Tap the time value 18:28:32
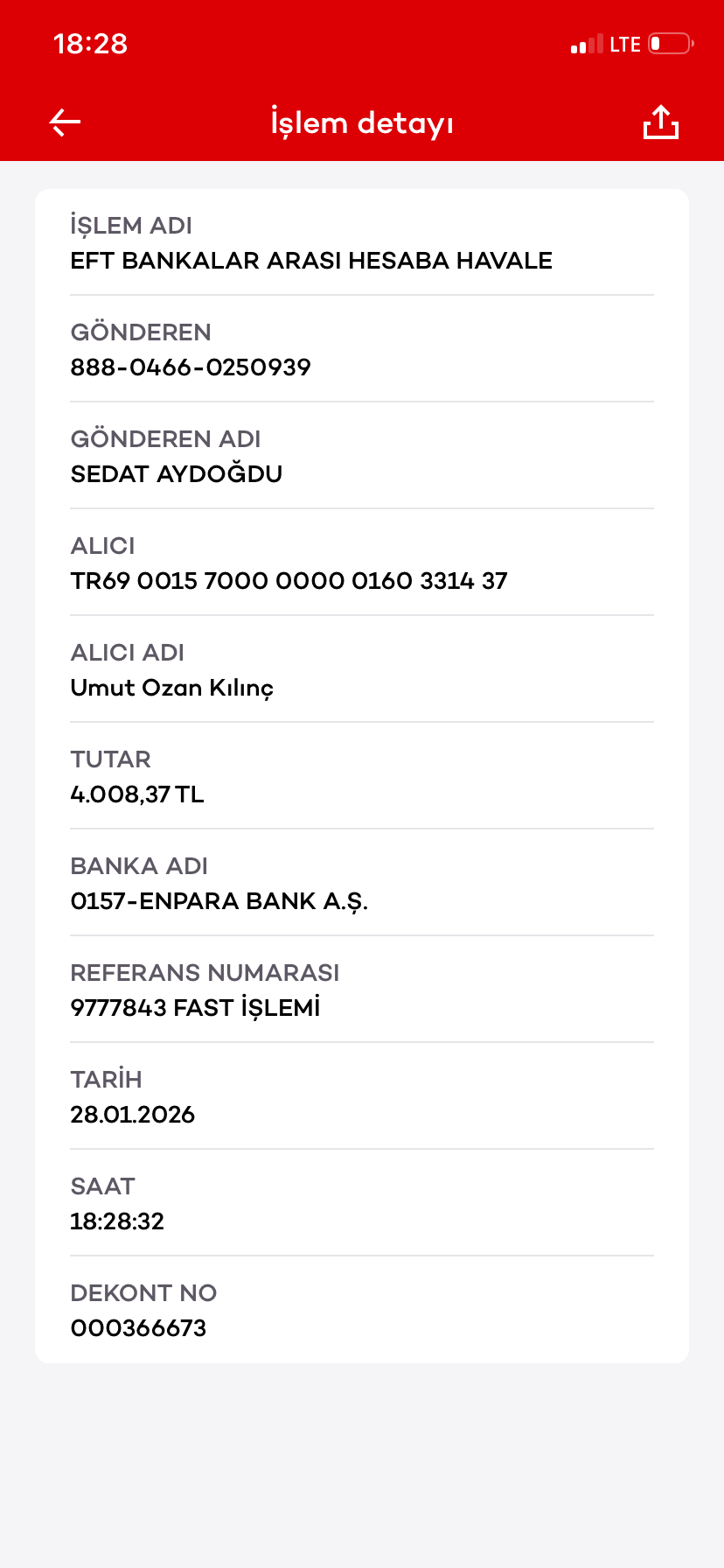This screenshot has width=724, height=1568. tap(117, 1221)
